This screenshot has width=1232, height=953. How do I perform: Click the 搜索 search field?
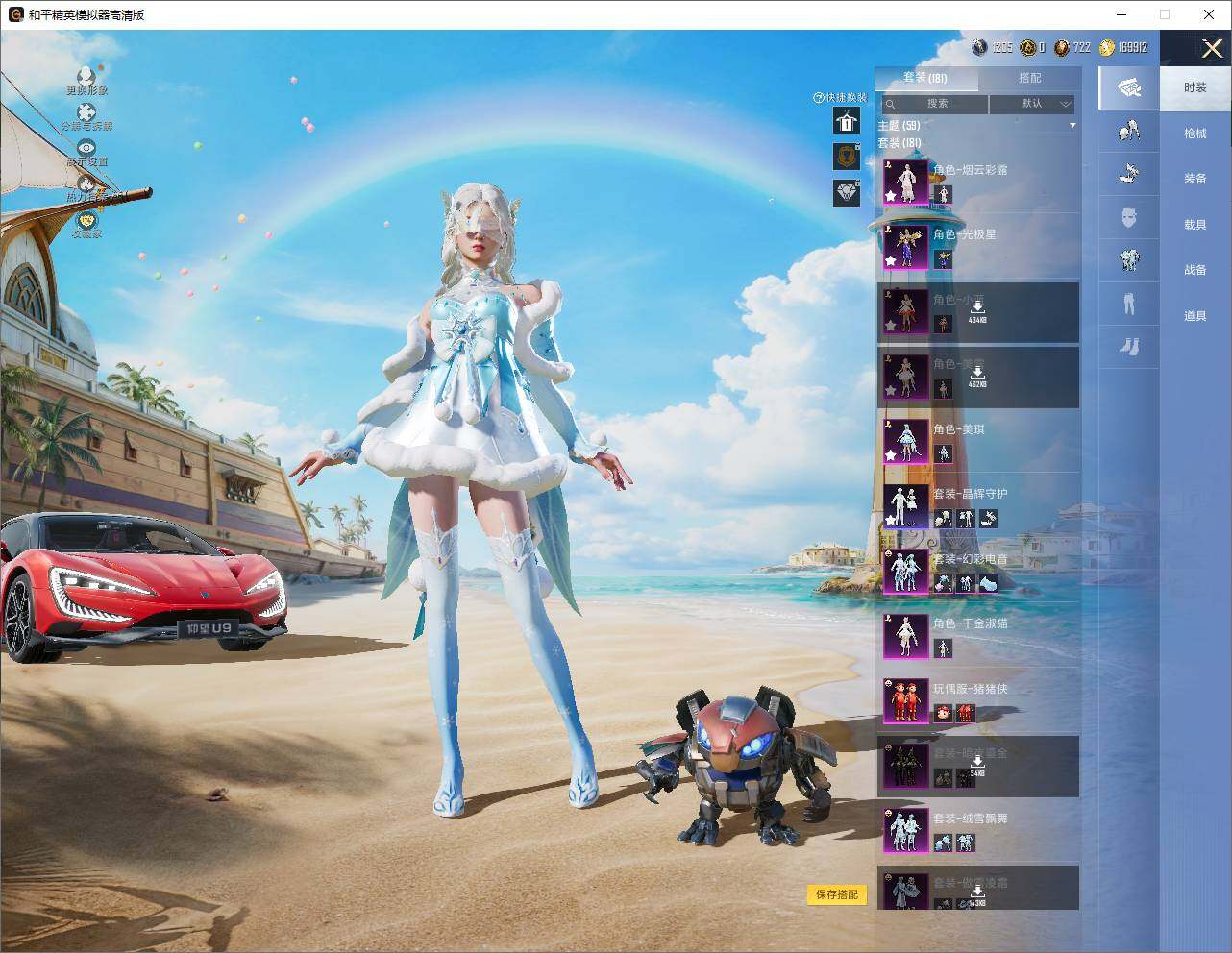pos(933,104)
